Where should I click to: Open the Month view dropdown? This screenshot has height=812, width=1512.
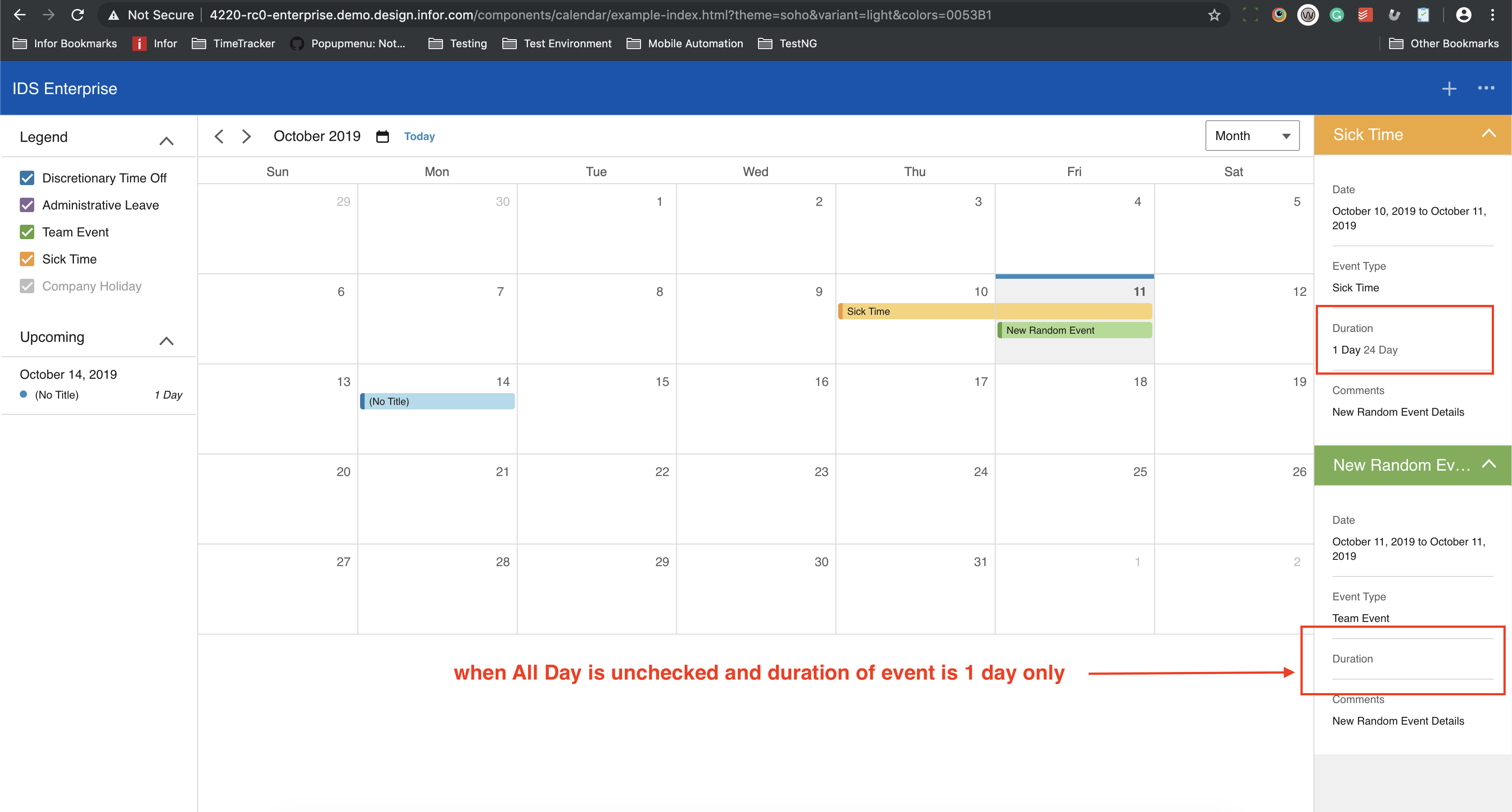(x=1252, y=136)
